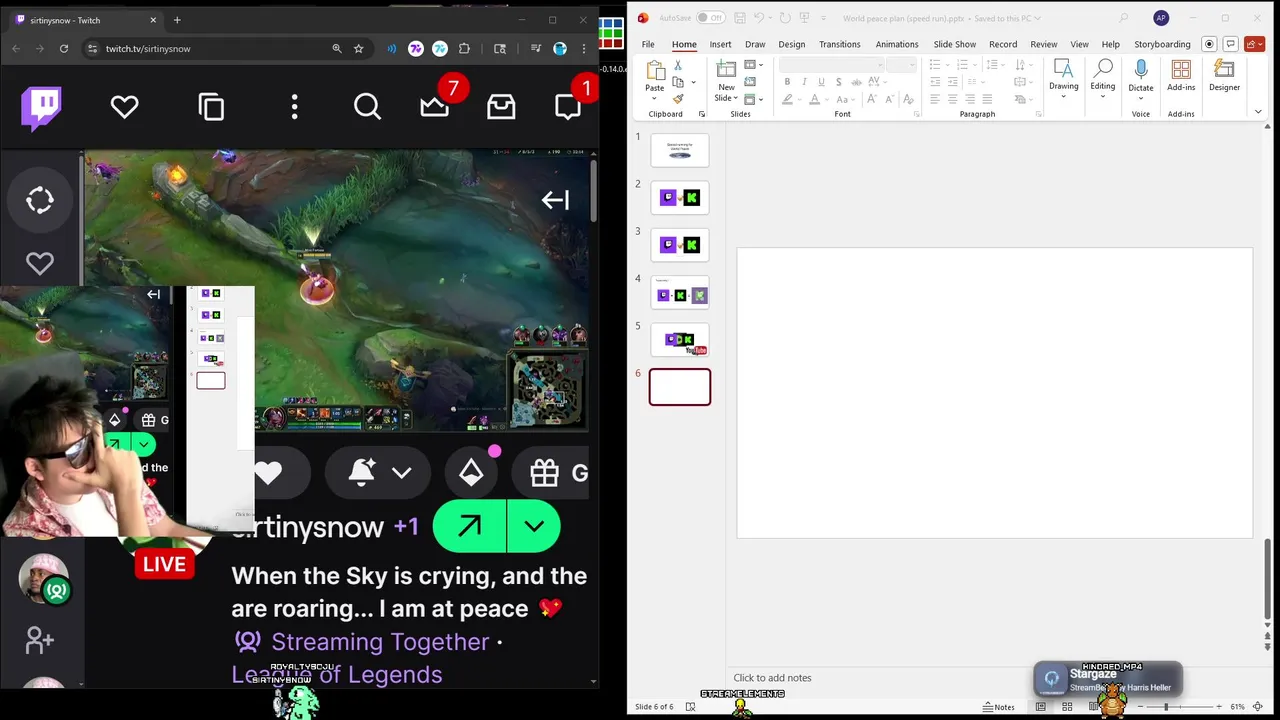Click the PowerPoint record circle icon near Storyboarding
The width and height of the screenshot is (1280, 720).
(1209, 44)
